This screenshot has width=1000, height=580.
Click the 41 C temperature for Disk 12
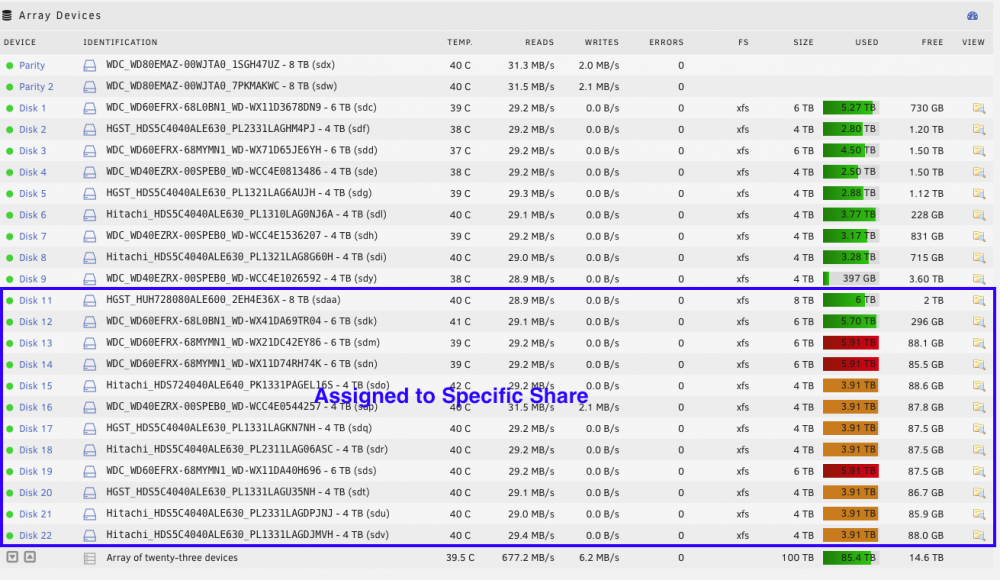point(460,322)
